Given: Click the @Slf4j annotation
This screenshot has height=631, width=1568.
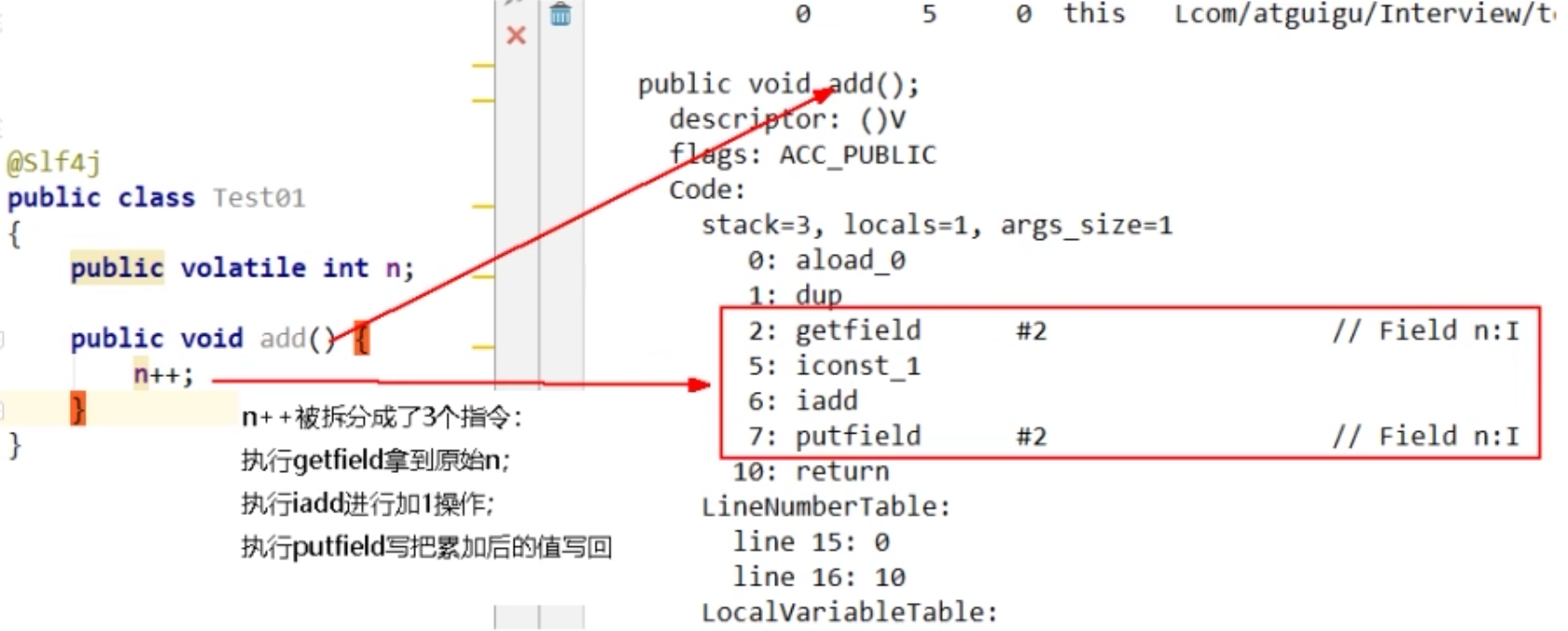Looking at the screenshot, I should (x=54, y=163).
